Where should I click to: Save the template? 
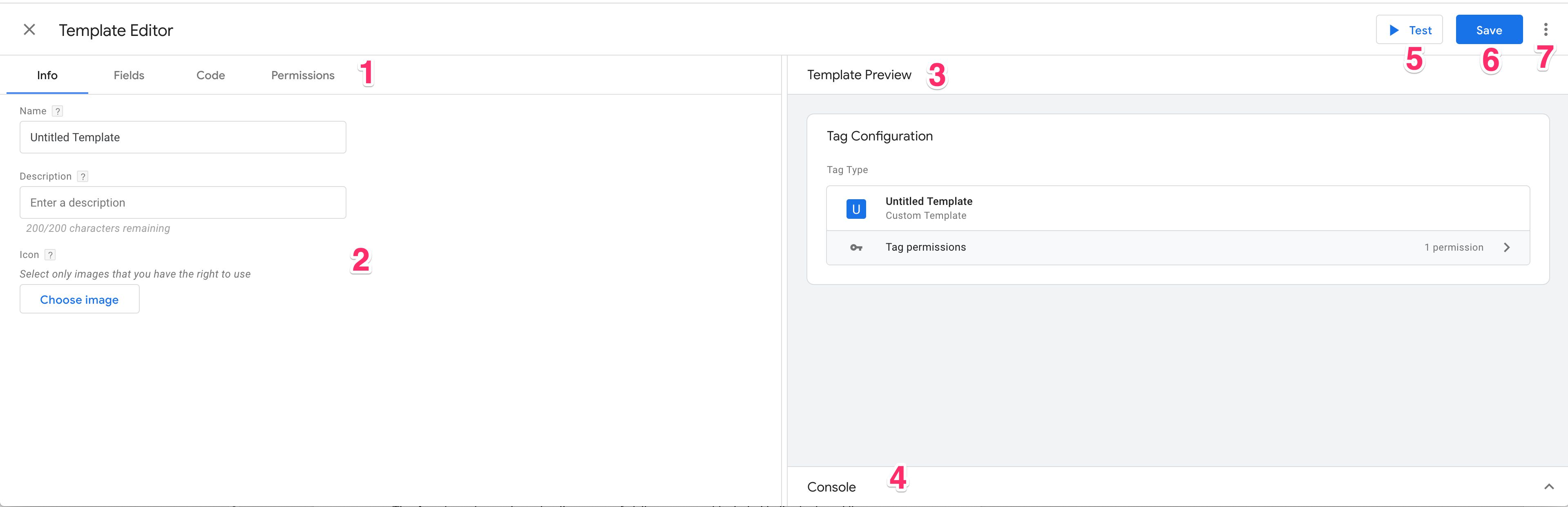[1489, 30]
